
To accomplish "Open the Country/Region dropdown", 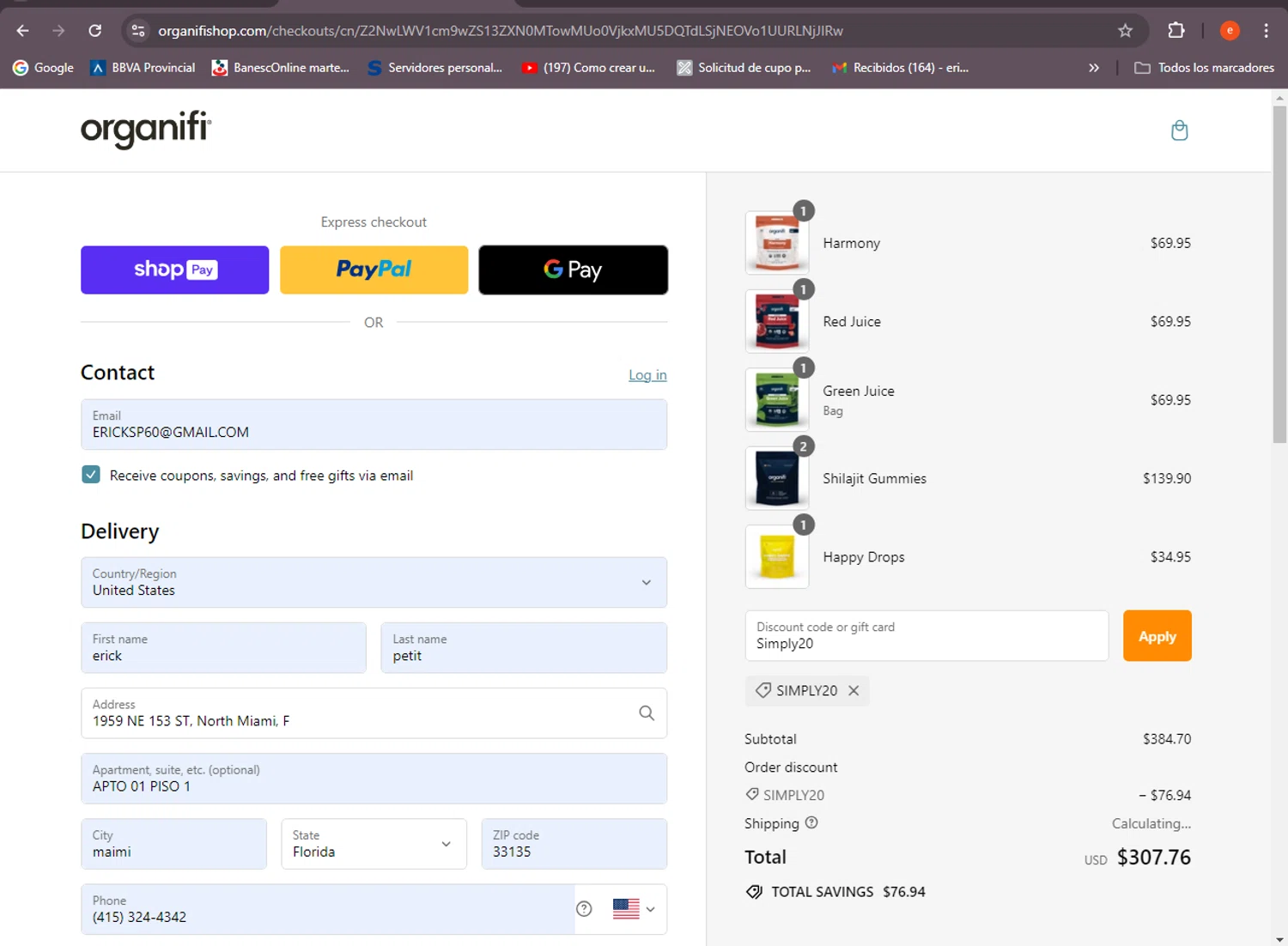I will pos(374,583).
